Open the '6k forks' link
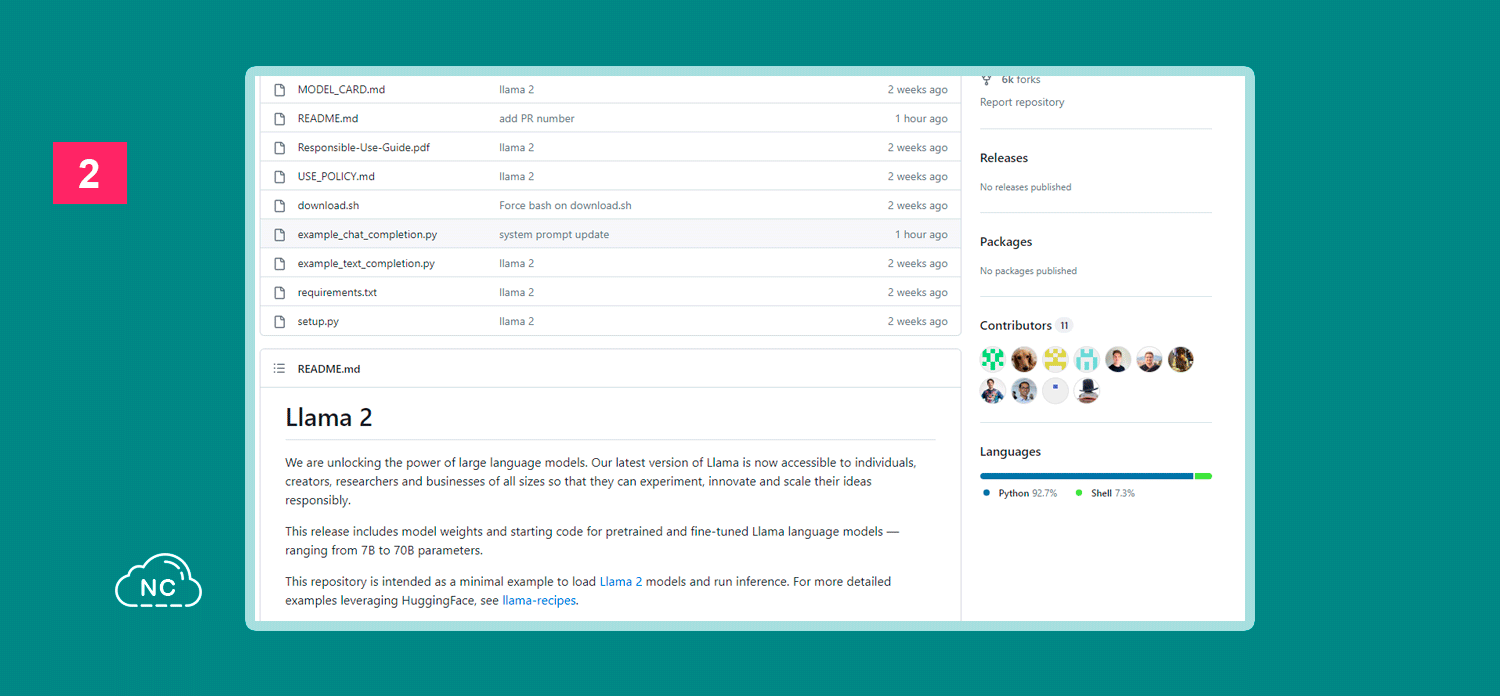This screenshot has height=696, width=1500. tap(1011, 79)
